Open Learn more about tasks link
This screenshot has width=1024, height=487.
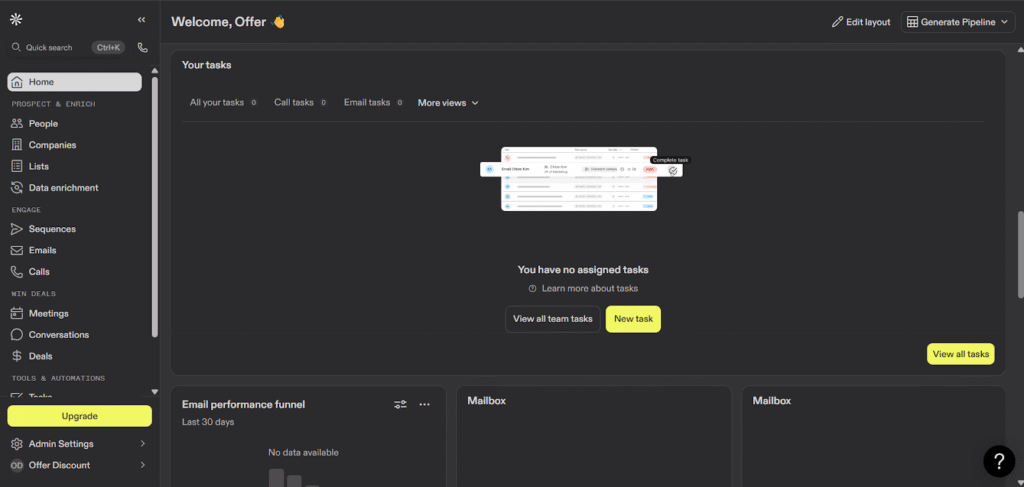click(589, 289)
